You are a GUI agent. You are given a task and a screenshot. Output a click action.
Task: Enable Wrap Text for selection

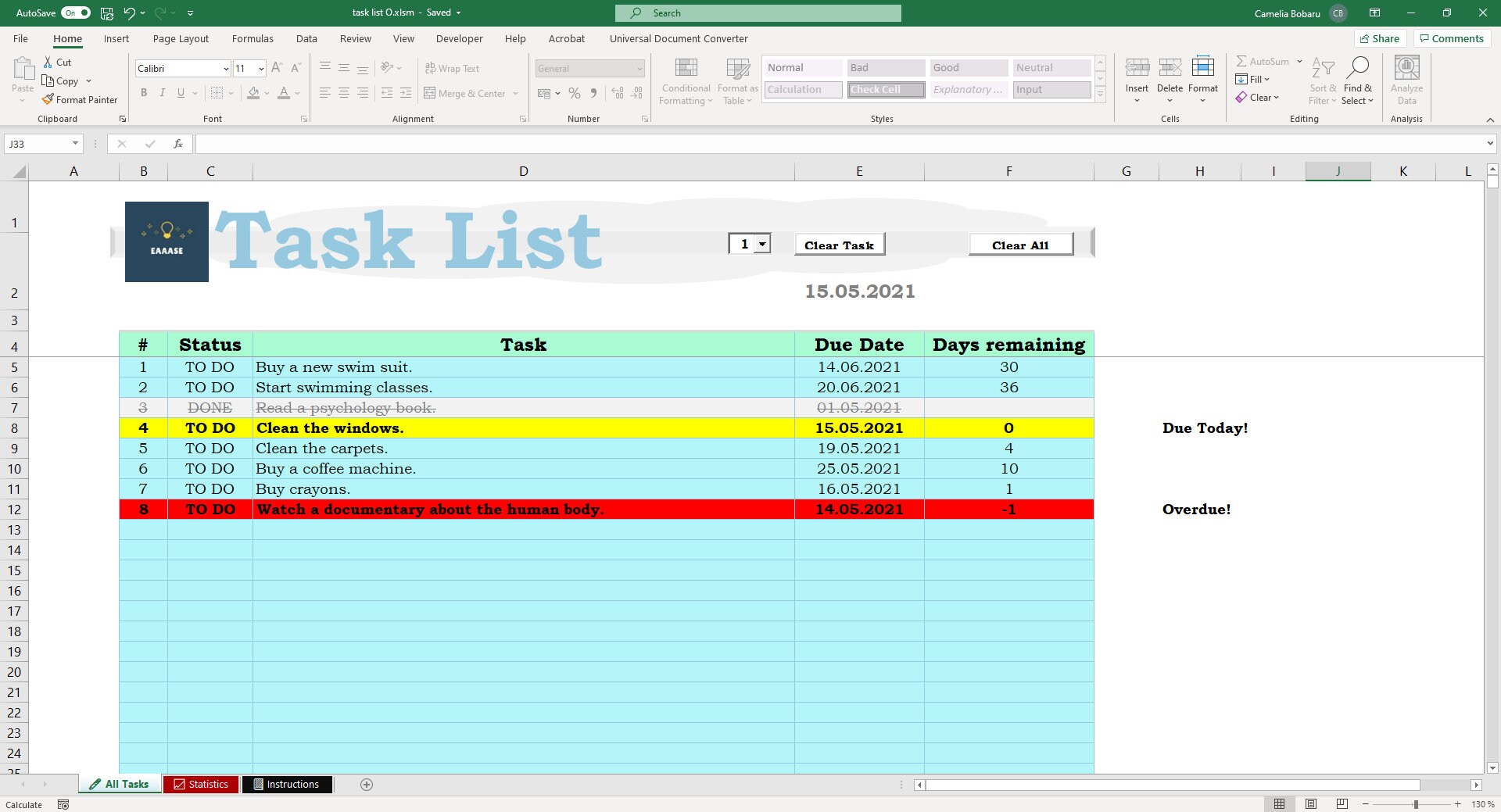point(453,68)
